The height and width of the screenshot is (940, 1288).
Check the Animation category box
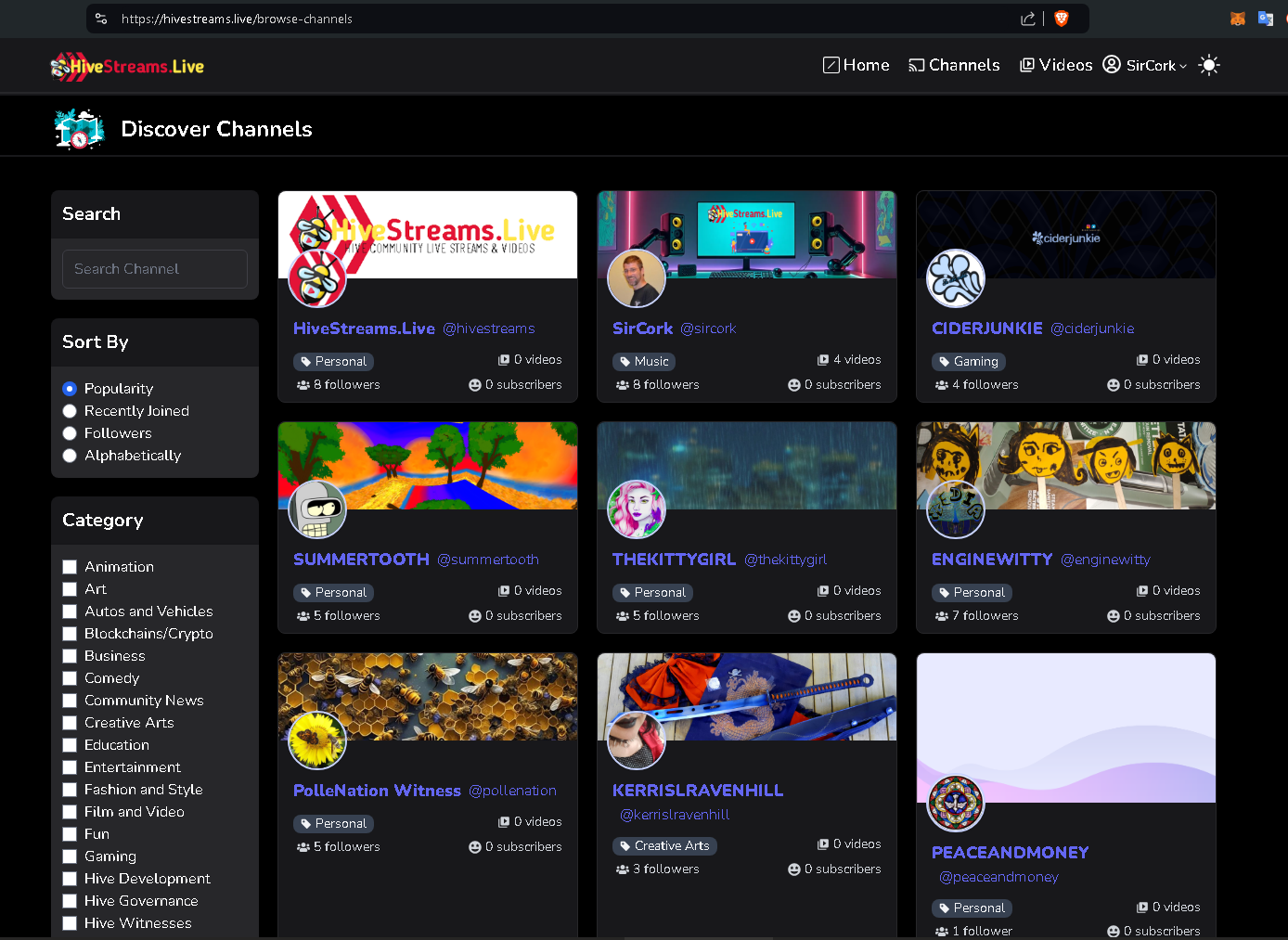point(70,567)
